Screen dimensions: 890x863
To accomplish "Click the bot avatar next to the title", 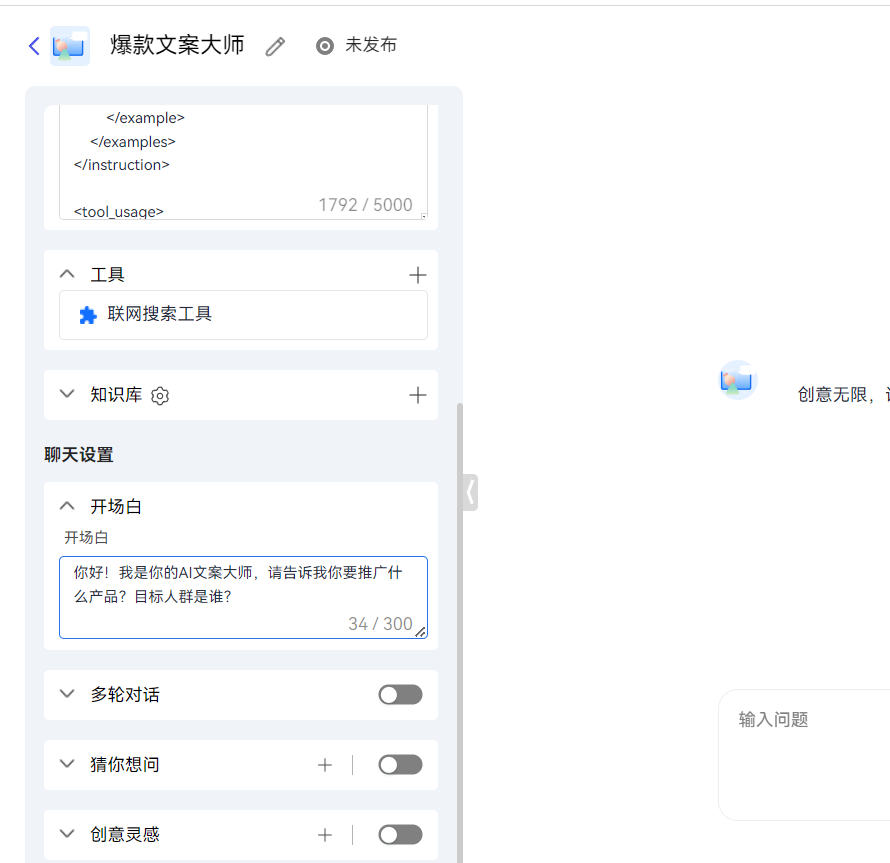I will [x=68, y=45].
